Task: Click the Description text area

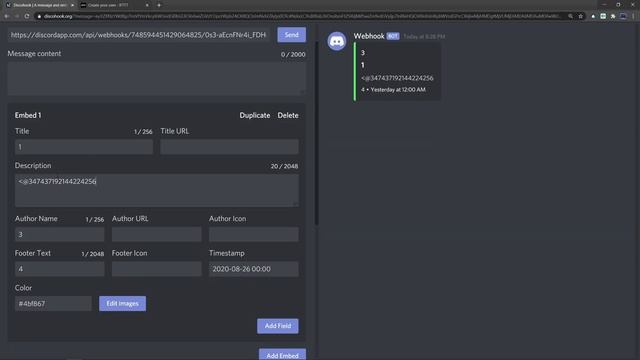Action: tap(156, 190)
